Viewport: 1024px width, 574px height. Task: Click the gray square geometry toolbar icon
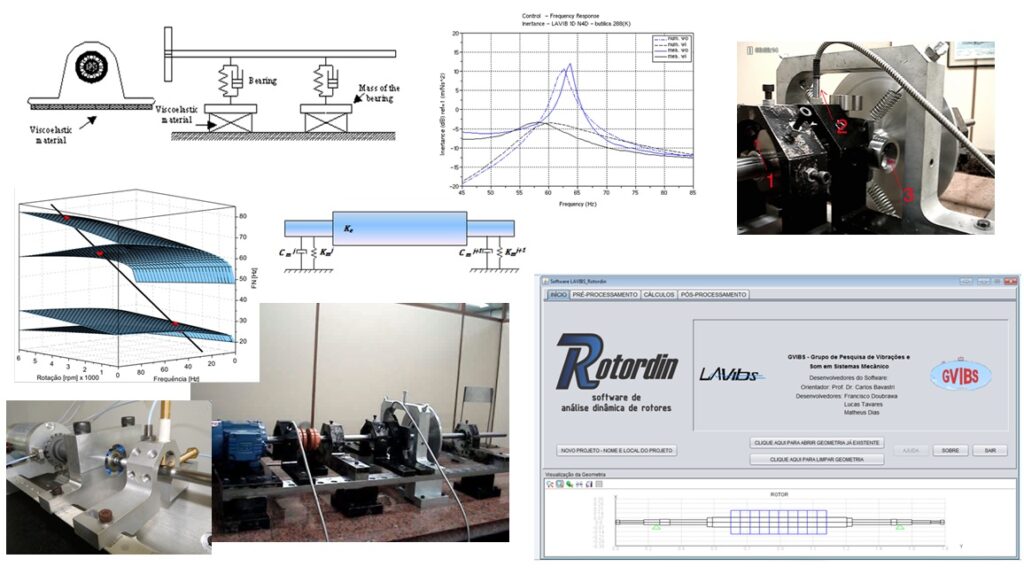point(599,484)
